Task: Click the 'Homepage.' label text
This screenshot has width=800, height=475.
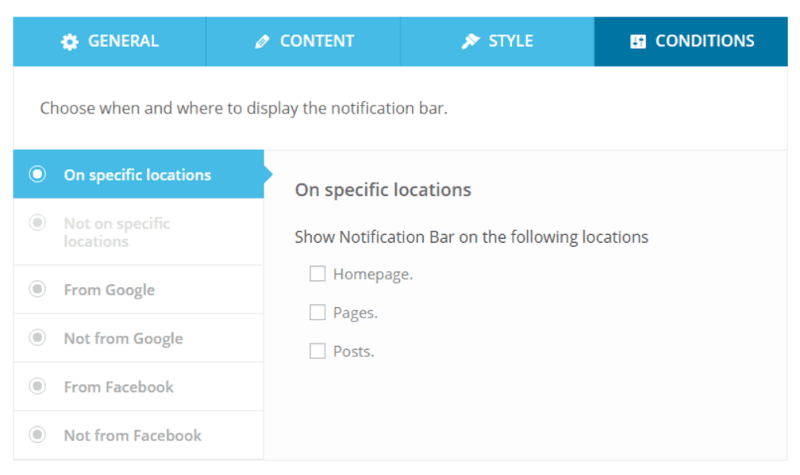Action: tap(373, 274)
